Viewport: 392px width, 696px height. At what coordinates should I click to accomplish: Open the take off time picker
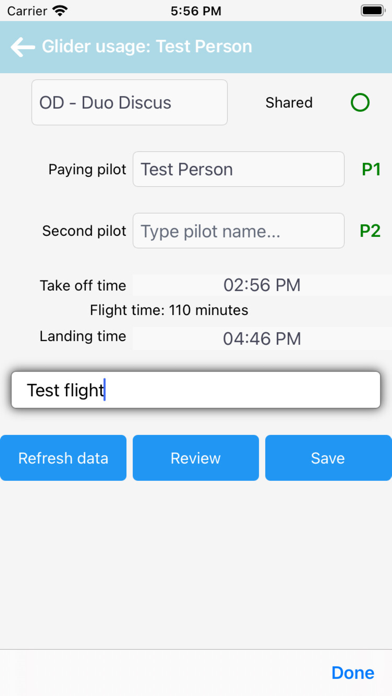tap(262, 285)
